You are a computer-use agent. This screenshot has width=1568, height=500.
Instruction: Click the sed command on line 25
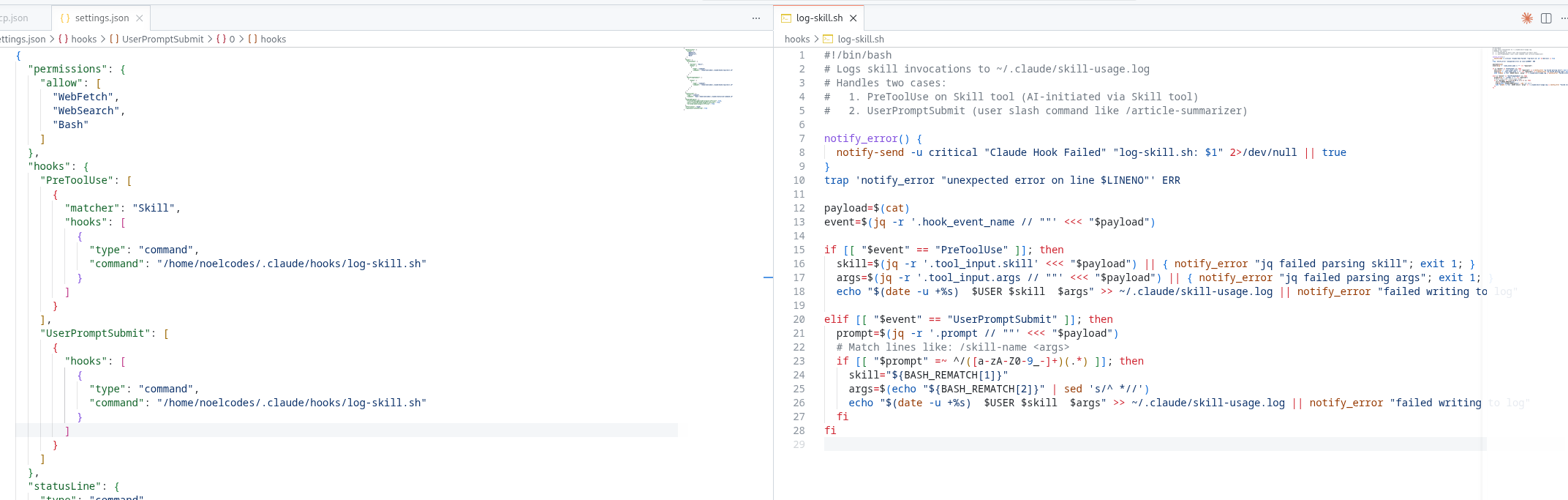(1107, 389)
